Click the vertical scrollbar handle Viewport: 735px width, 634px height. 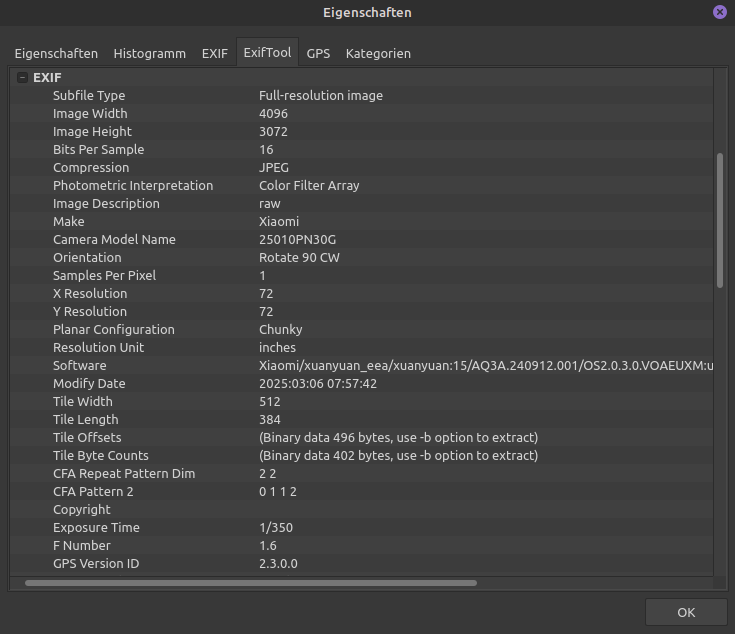coord(720,220)
